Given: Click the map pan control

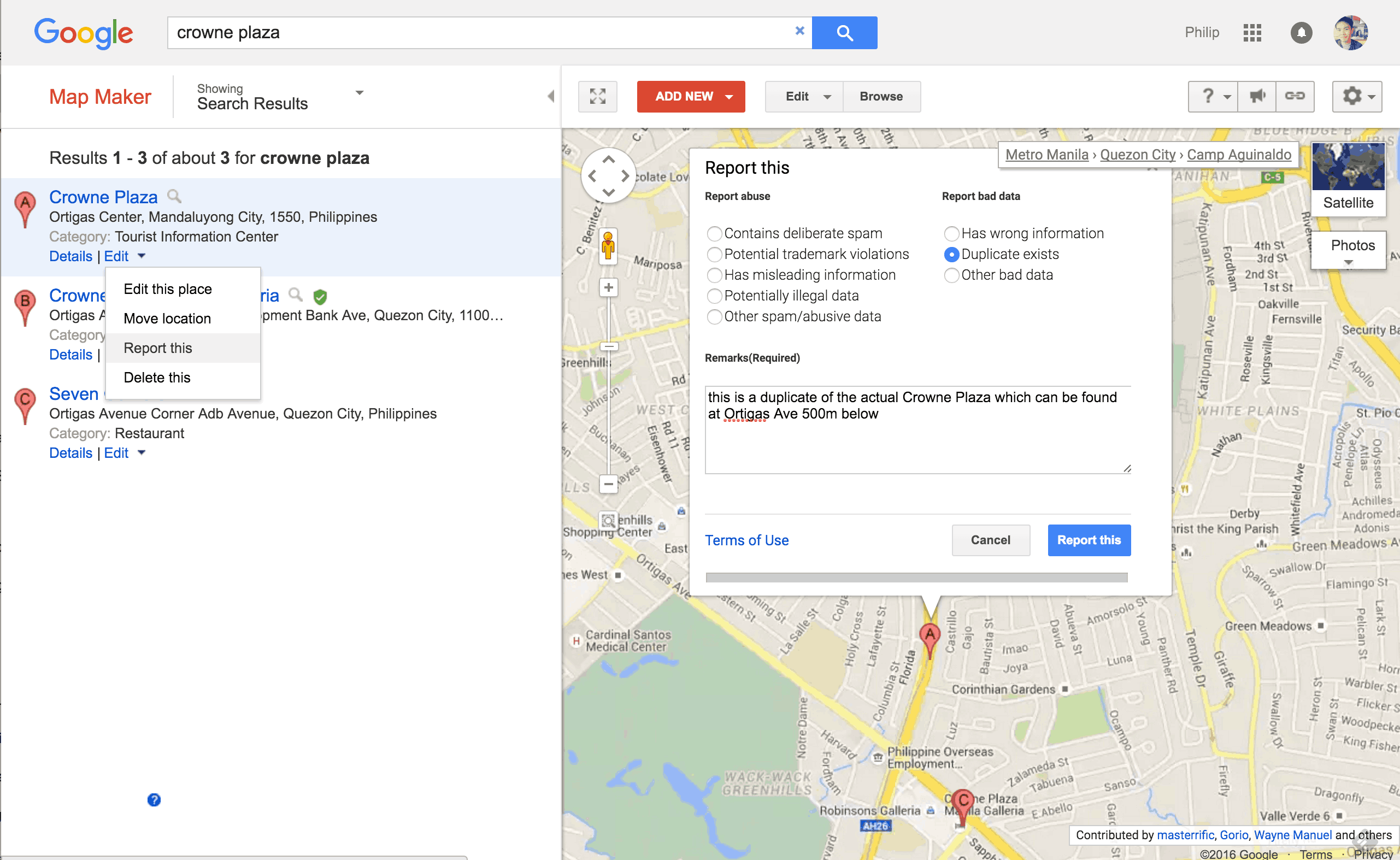Looking at the screenshot, I should coord(608,176).
